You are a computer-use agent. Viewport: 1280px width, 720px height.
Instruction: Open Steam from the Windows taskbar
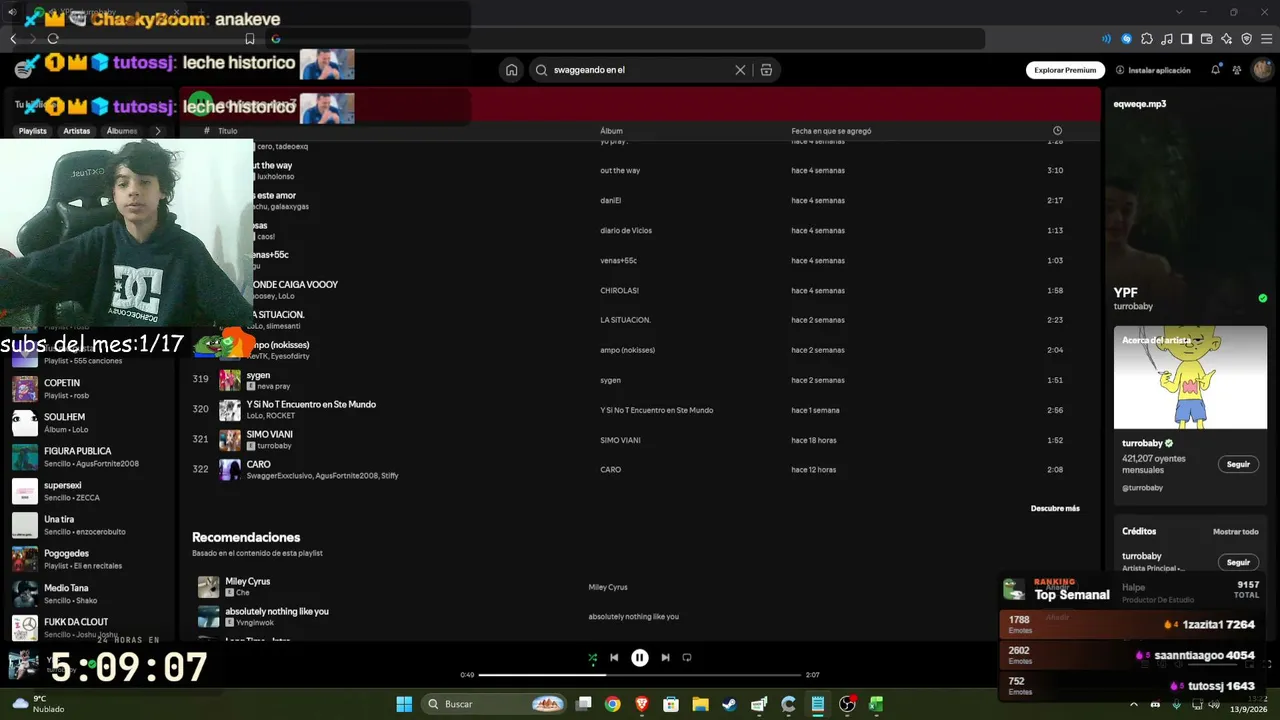coord(730,704)
